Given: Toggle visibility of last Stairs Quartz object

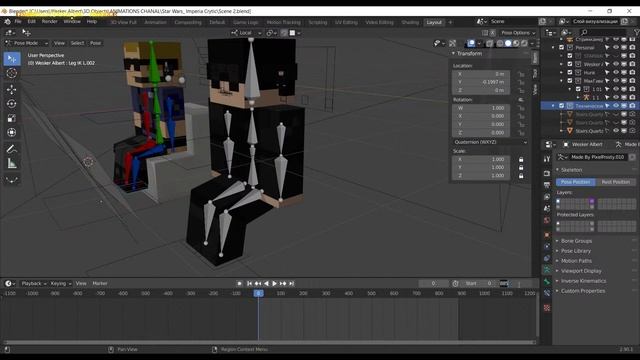Looking at the screenshot, I should tap(616, 131).
